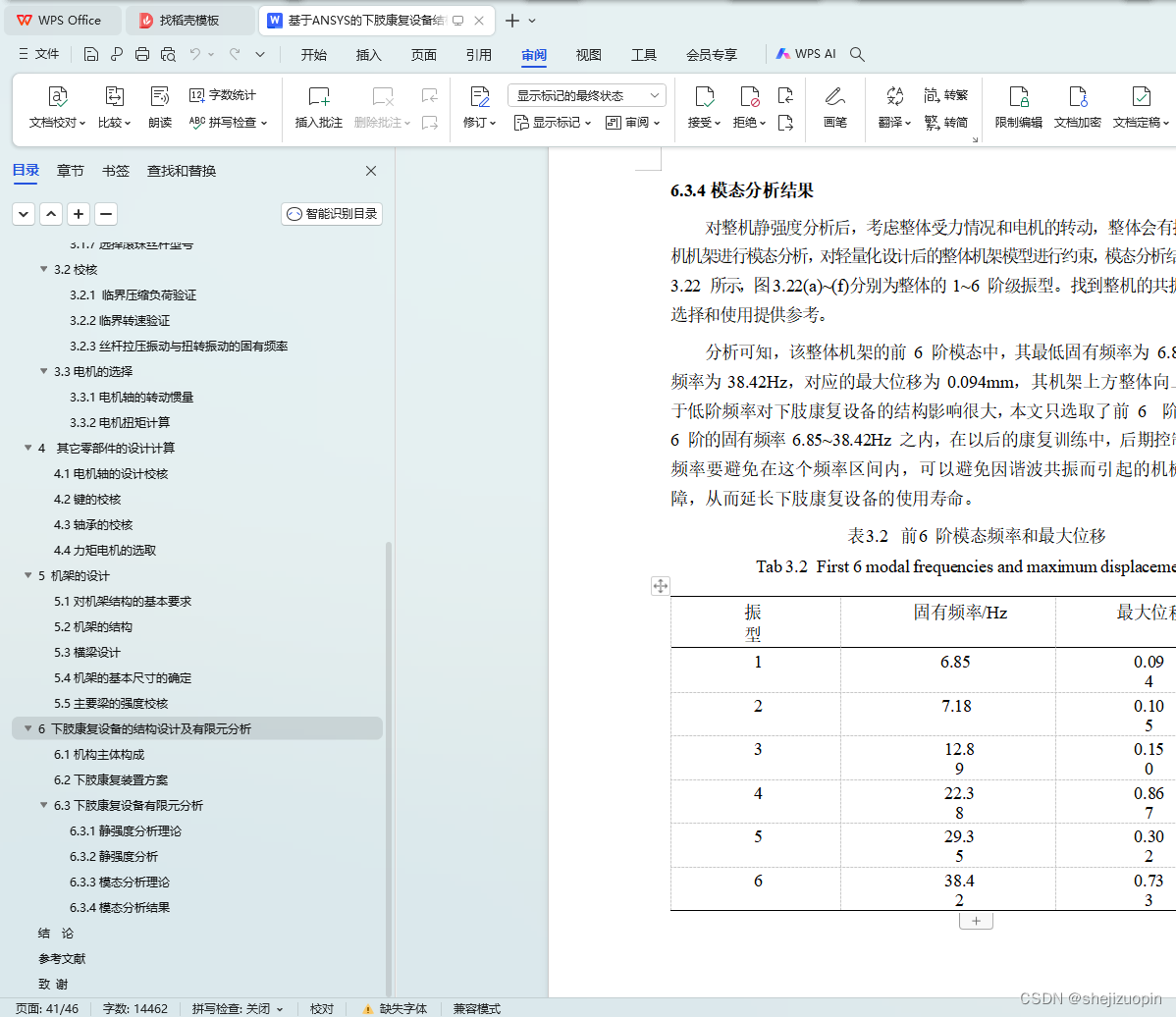
Task: Click 修订 track changes icon
Action: pyautogui.click(x=479, y=97)
